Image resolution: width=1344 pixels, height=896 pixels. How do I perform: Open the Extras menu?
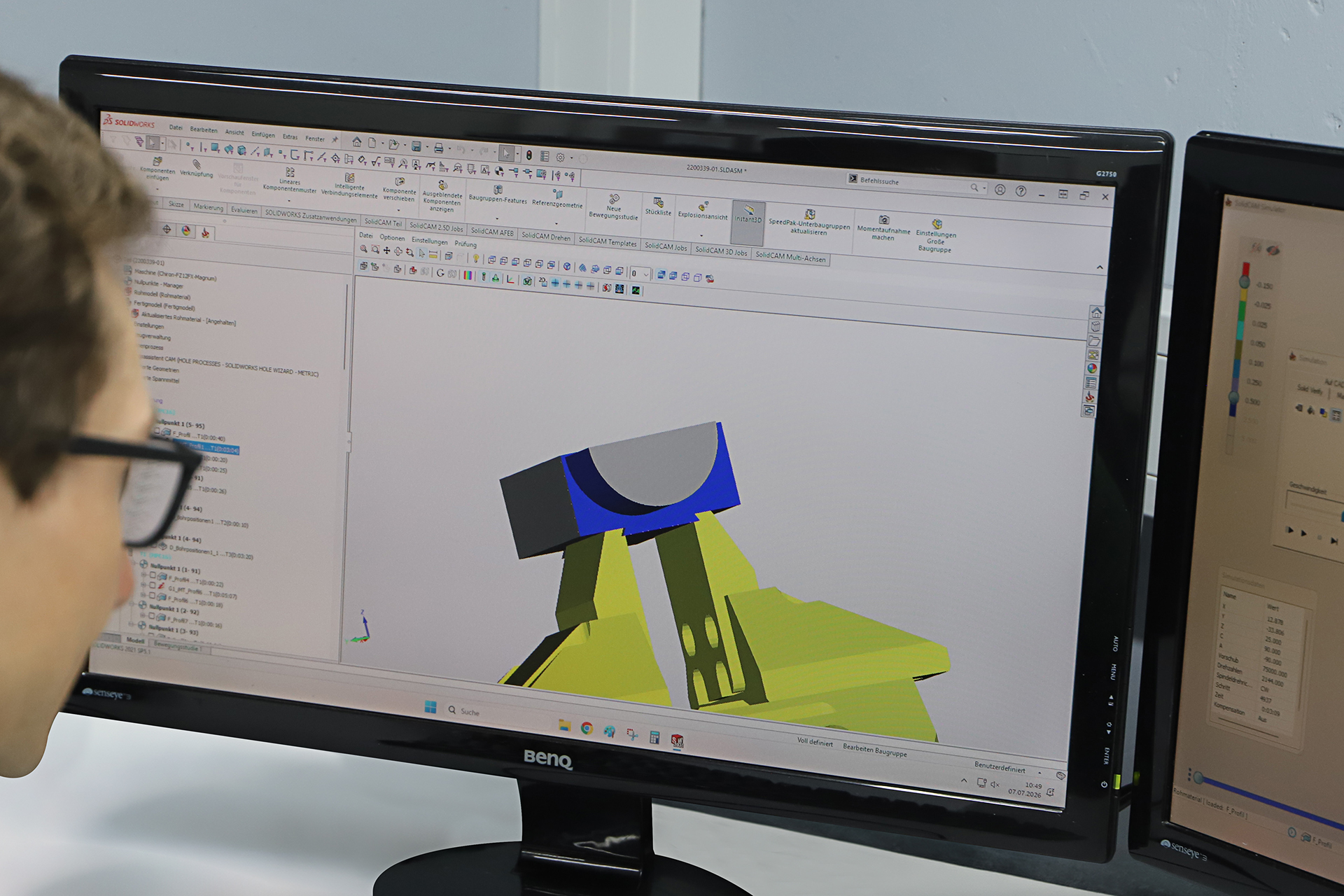click(290, 136)
